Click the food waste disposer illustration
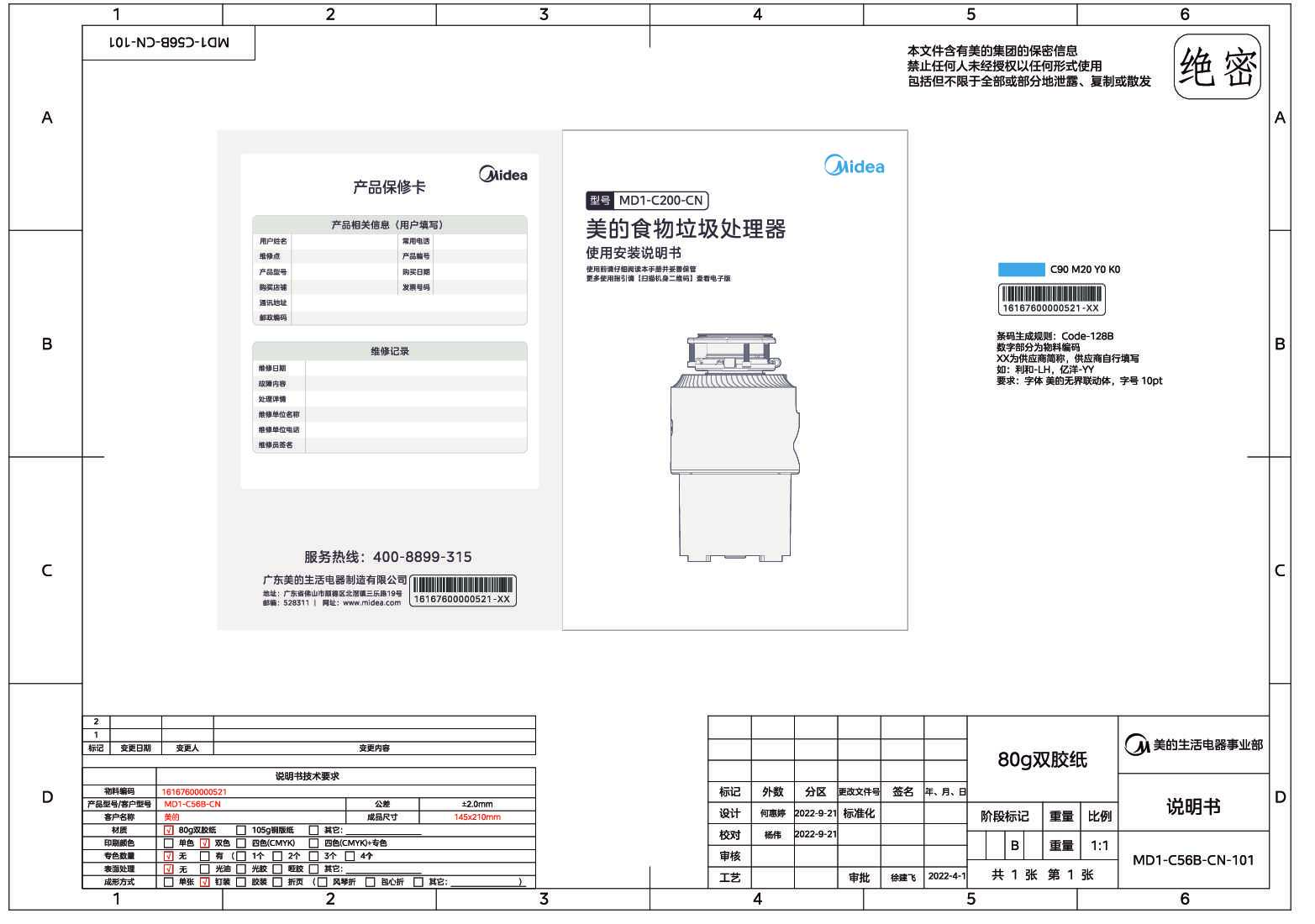The width and height of the screenshot is (1315, 924). pos(734,447)
